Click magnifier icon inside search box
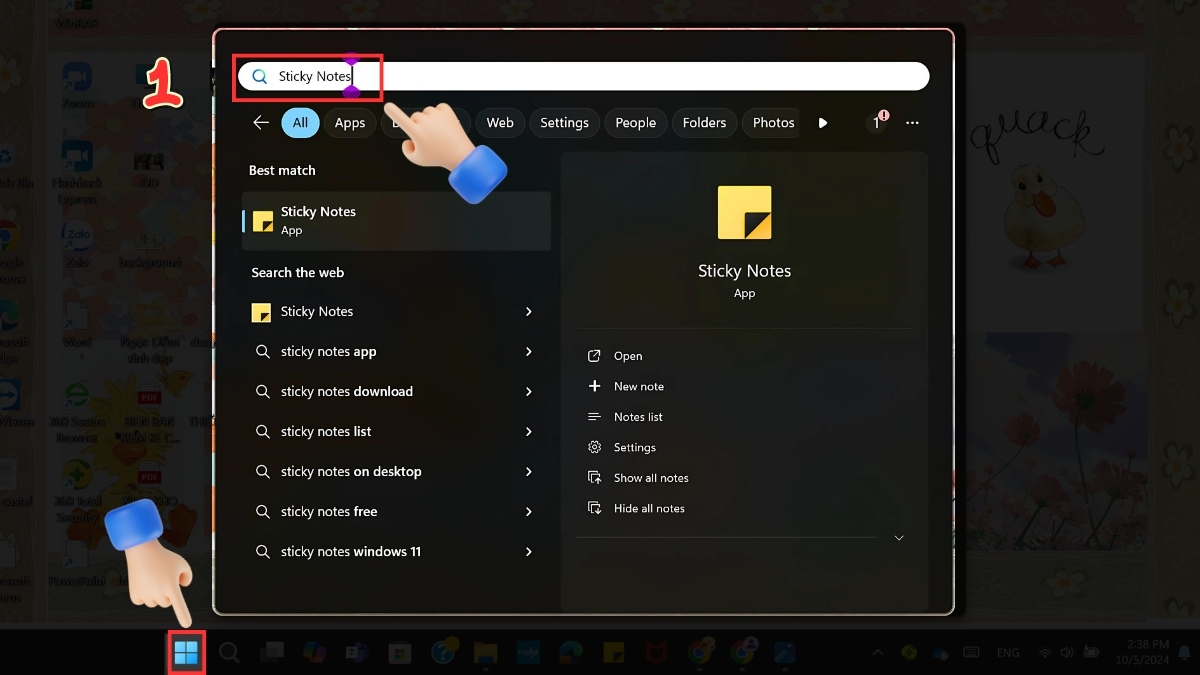The image size is (1200, 675). tap(260, 76)
